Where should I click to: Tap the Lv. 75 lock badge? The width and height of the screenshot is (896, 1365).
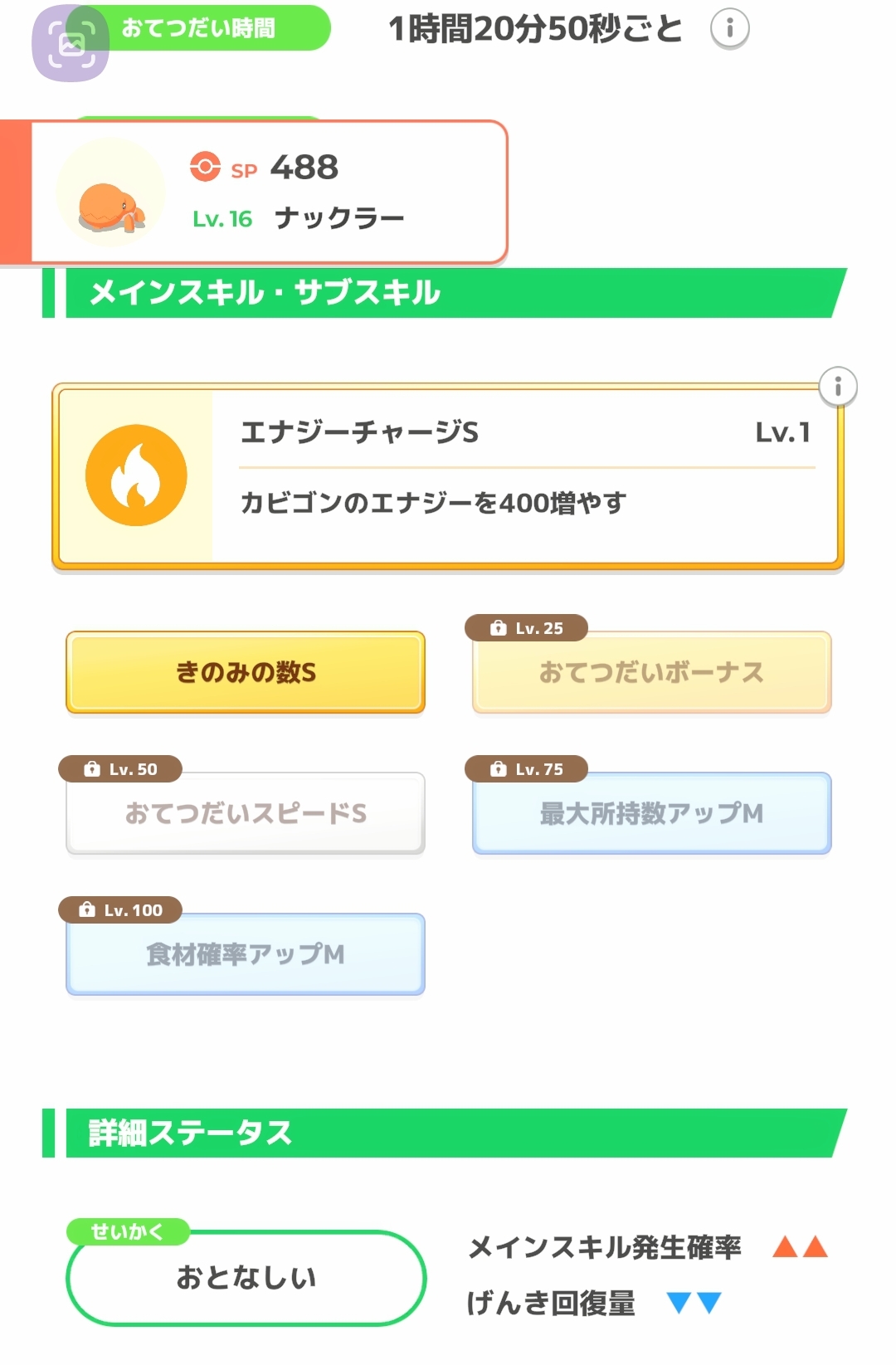coord(527,769)
